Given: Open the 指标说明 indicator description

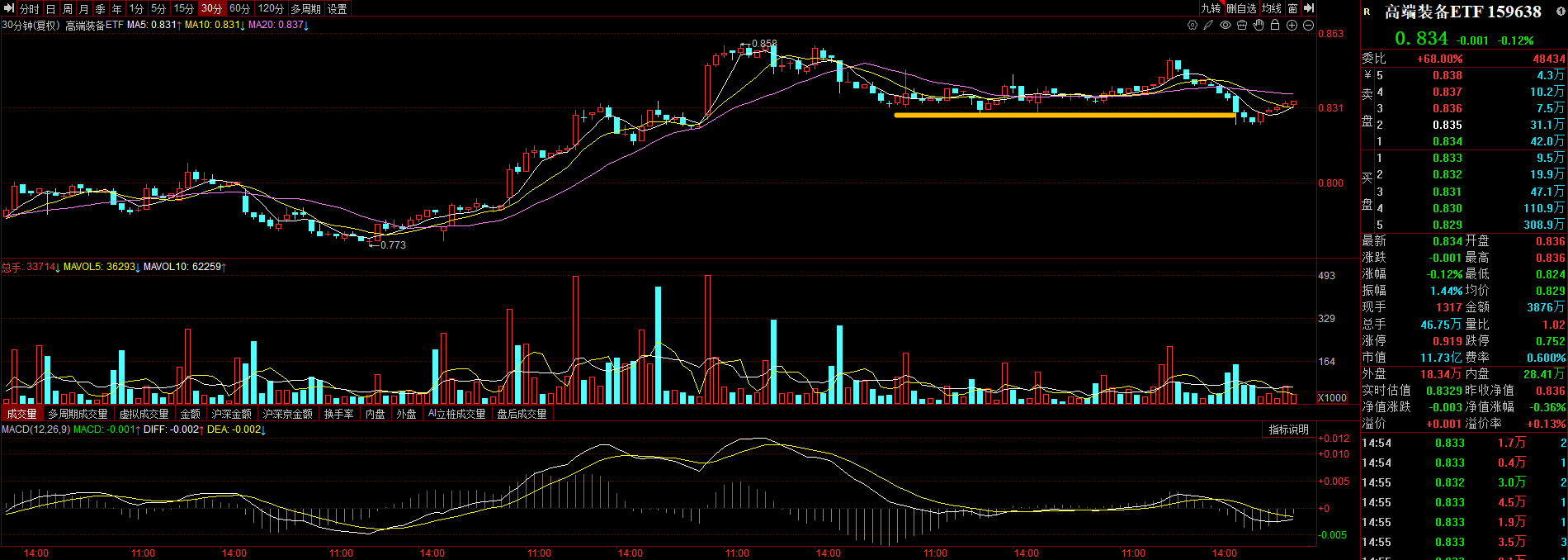Looking at the screenshot, I should click(x=1289, y=429).
